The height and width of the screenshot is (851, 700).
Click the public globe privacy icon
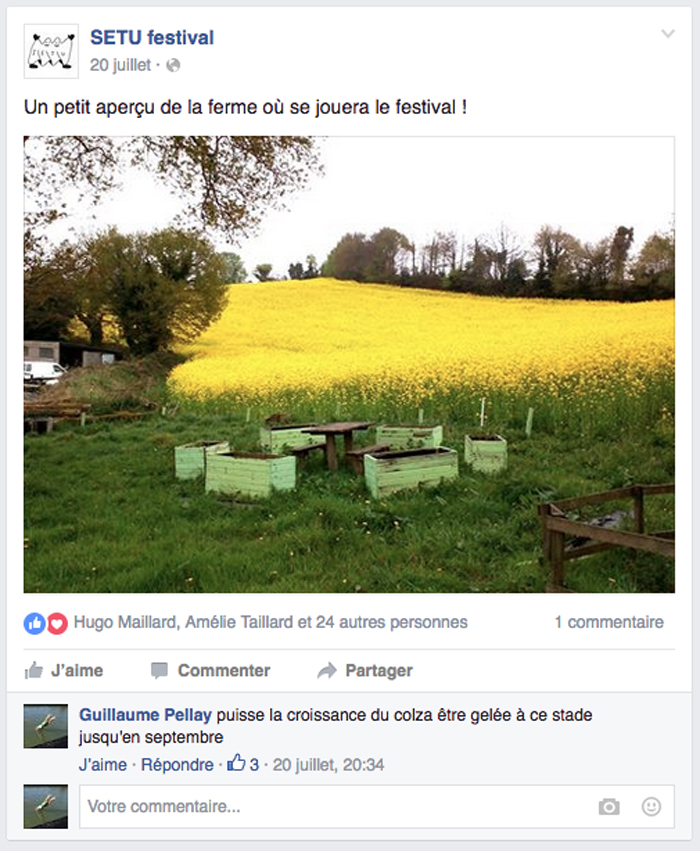point(173,66)
